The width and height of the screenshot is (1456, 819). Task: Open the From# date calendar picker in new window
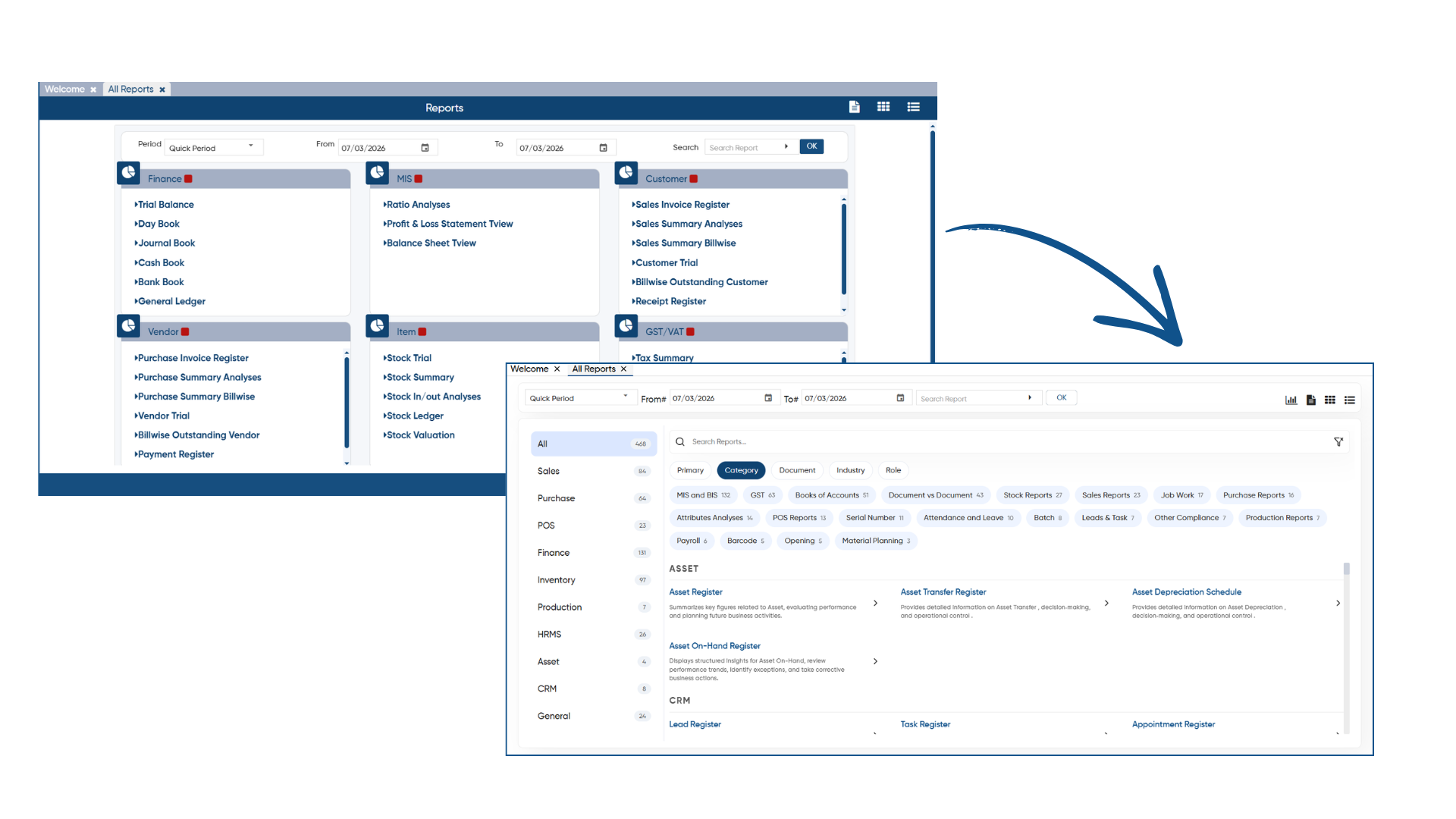(x=768, y=398)
